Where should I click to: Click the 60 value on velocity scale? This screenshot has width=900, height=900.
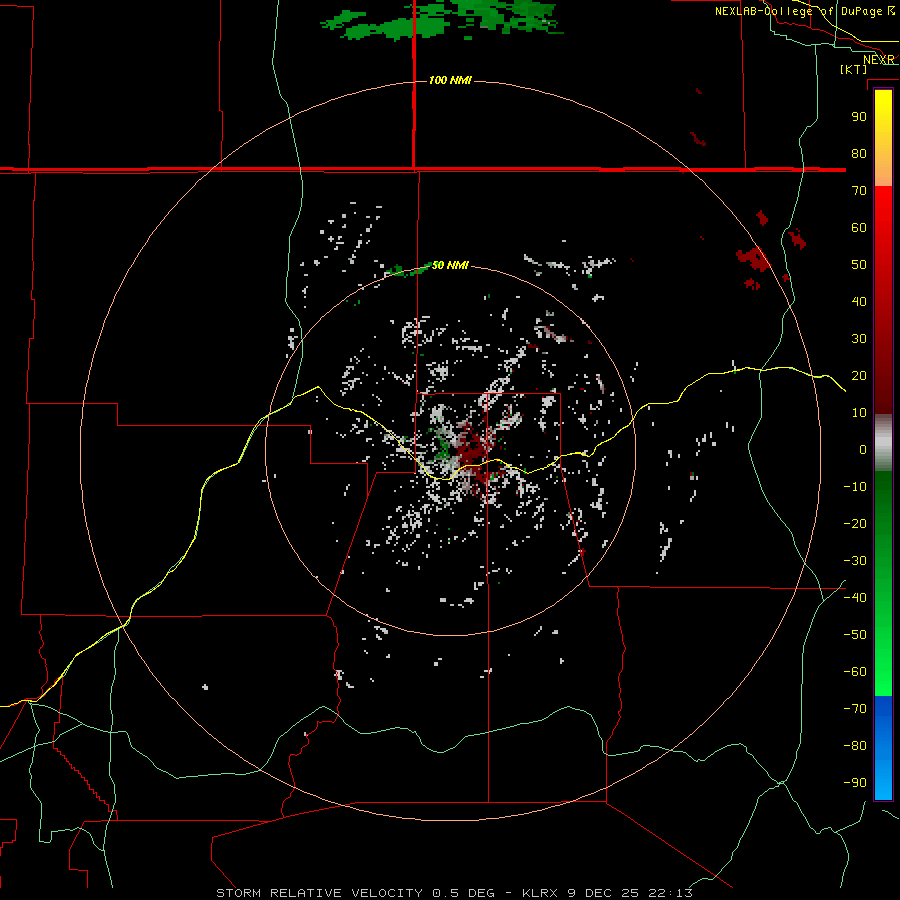pyautogui.click(x=859, y=228)
